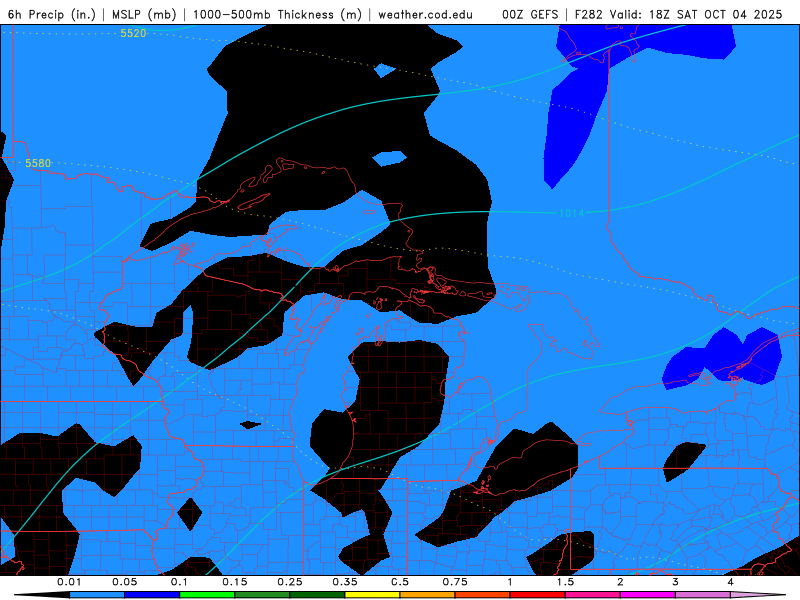Click the 1.5 legend value
Viewport: 800px width, 600px height.
(x=565, y=582)
